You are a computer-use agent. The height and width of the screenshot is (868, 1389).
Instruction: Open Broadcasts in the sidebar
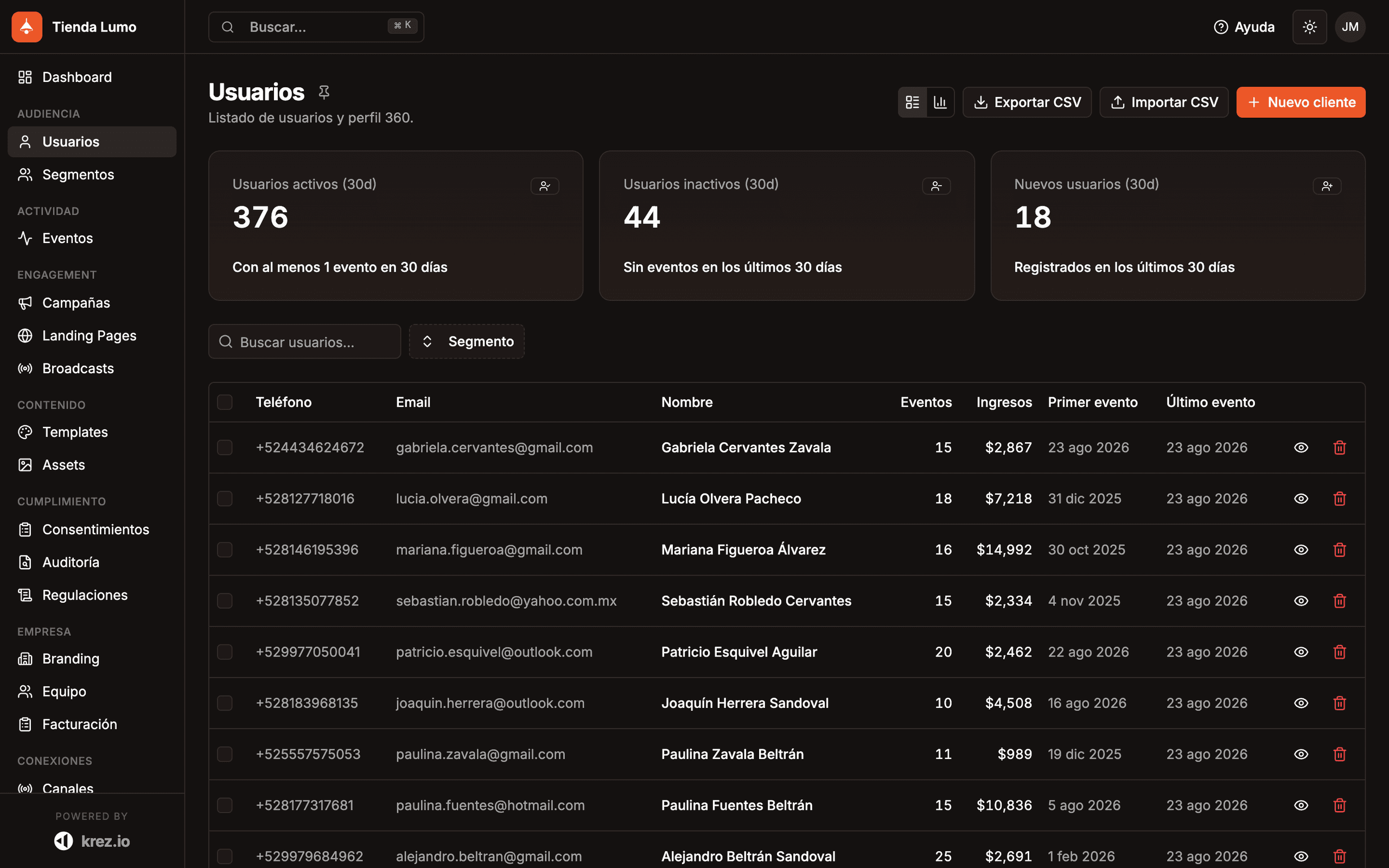click(92, 368)
